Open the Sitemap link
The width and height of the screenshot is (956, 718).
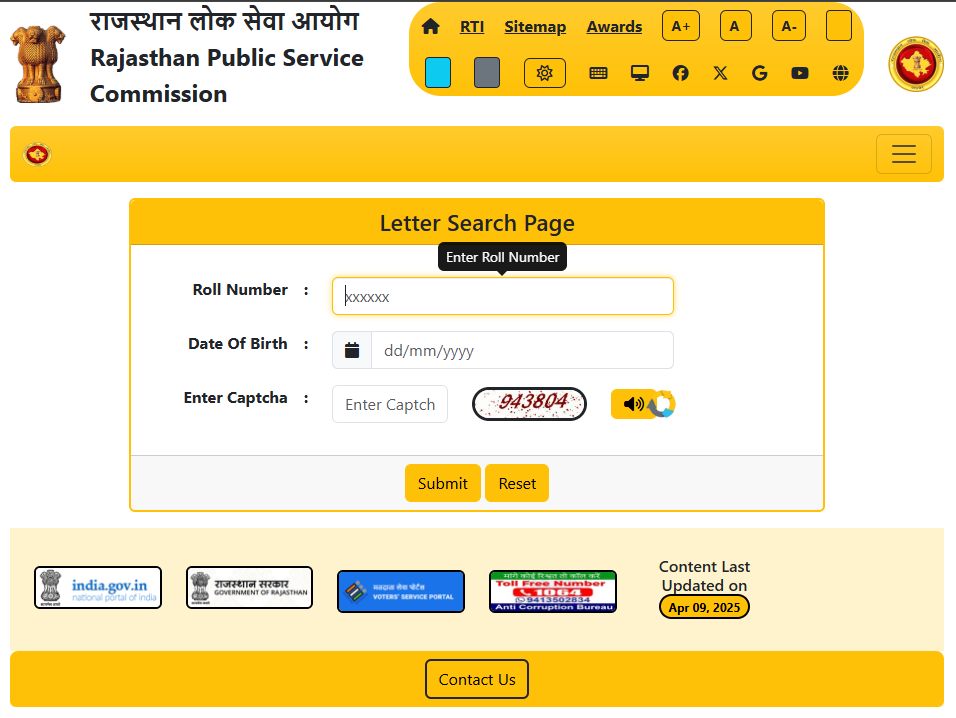535,27
